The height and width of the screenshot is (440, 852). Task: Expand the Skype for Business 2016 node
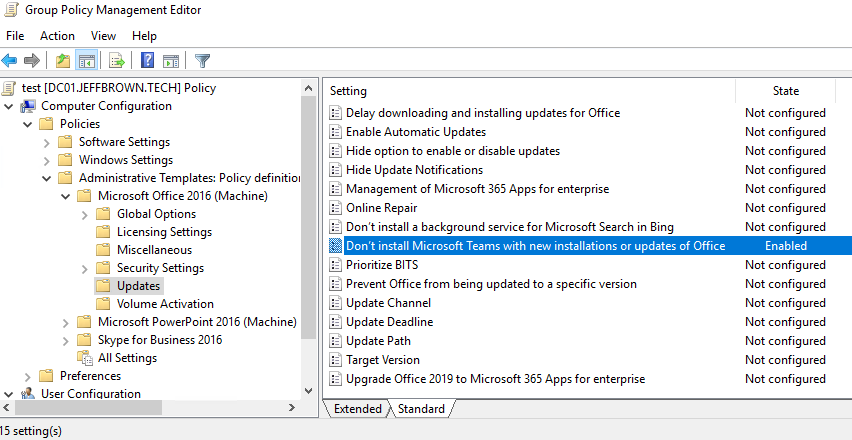tap(66, 341)
